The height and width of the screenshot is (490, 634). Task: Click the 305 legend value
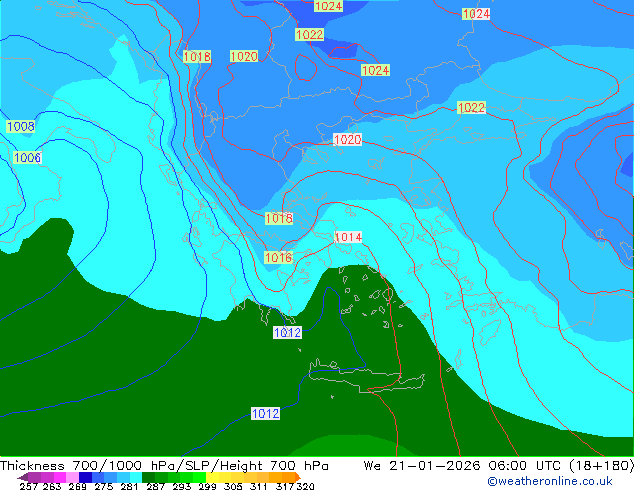point(233,486)
